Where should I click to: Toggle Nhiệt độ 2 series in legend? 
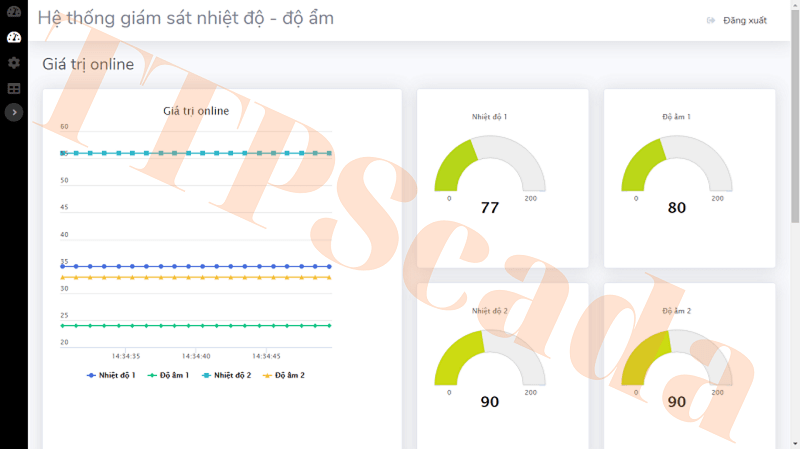point(226,375)
